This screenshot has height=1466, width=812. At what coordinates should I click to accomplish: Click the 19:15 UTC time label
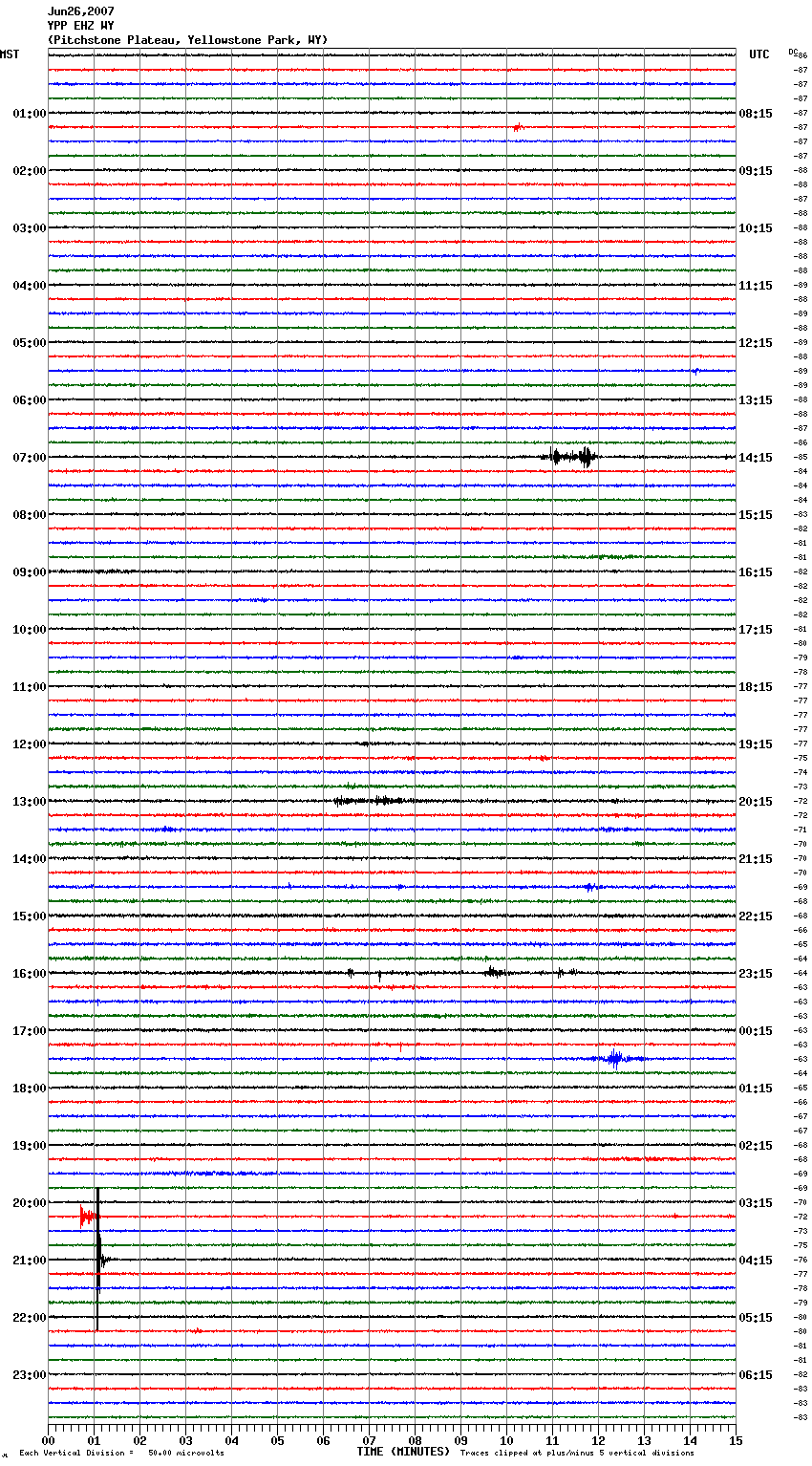pyautogui.click(x=756, y=744)
